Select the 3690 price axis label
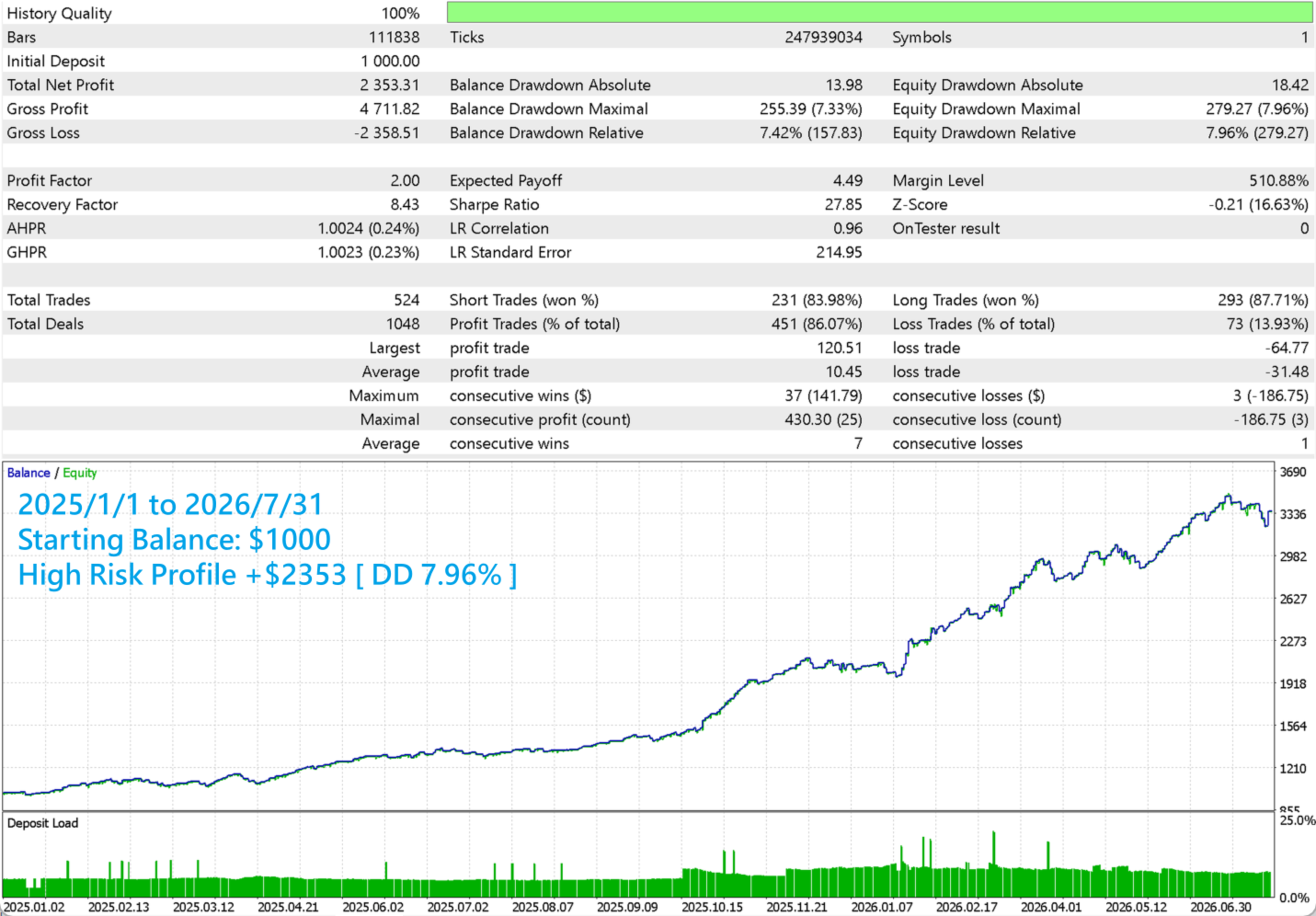 pos(1293,472)
